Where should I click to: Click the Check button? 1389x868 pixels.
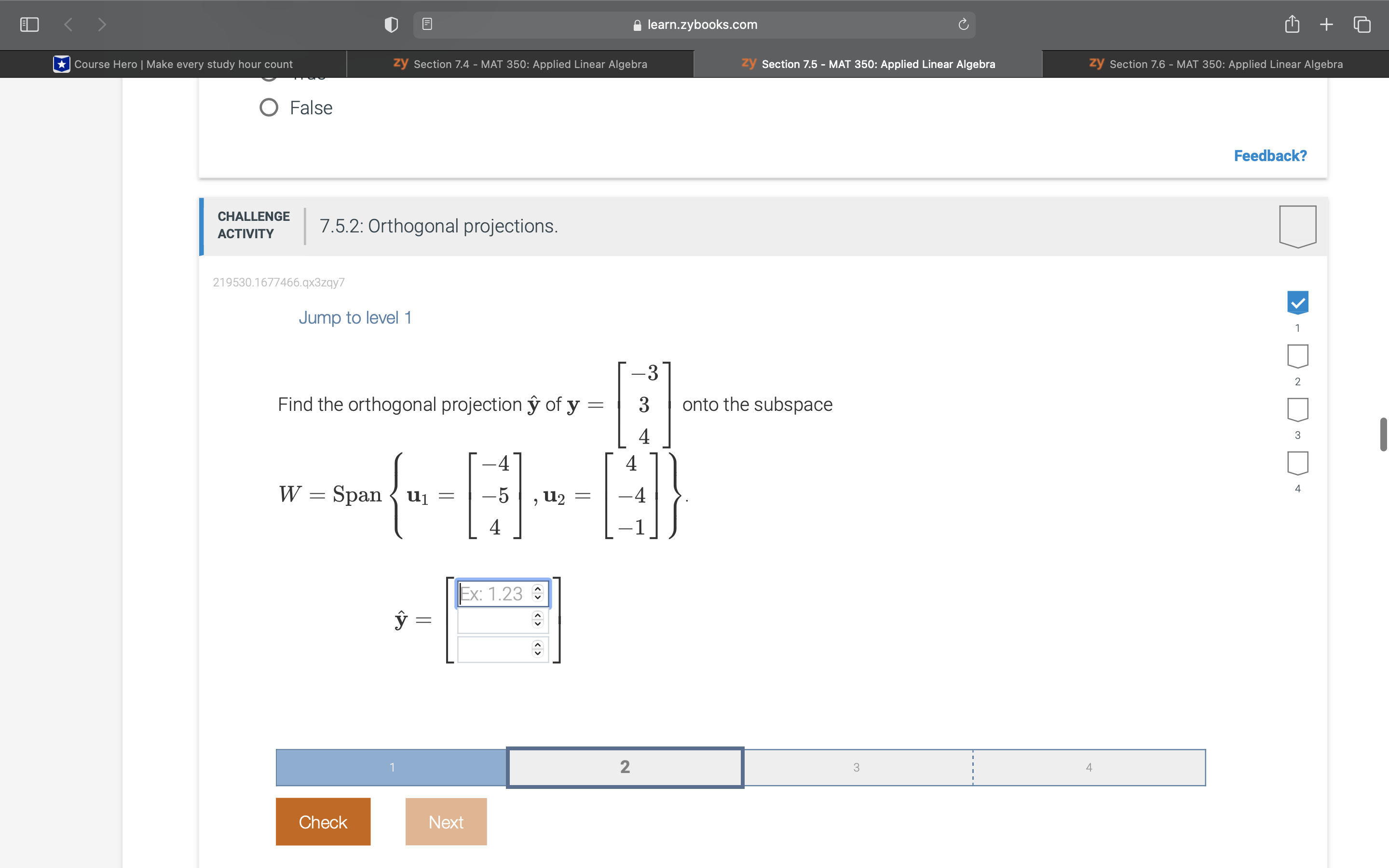tap(323, 821)
